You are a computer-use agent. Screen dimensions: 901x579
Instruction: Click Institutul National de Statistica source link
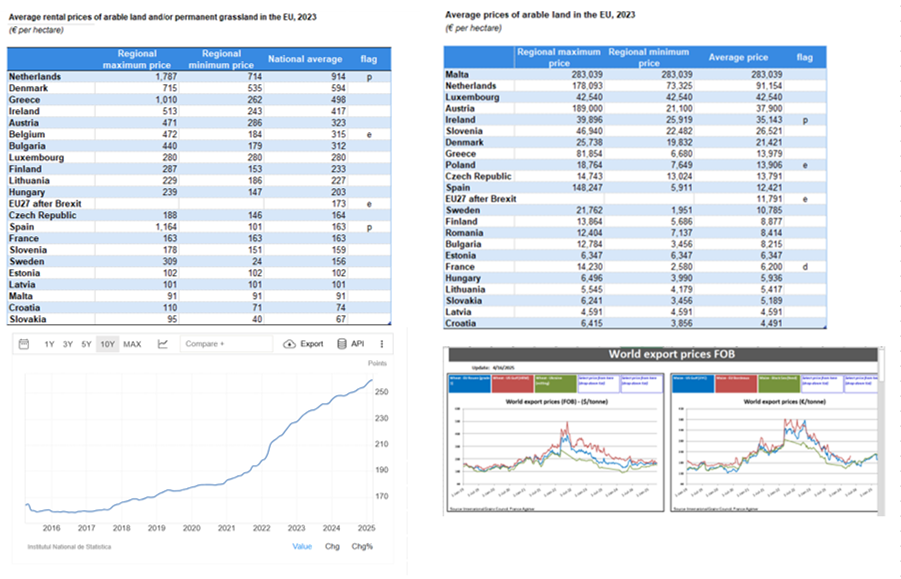pyautogui.click(x=69, y=547)
